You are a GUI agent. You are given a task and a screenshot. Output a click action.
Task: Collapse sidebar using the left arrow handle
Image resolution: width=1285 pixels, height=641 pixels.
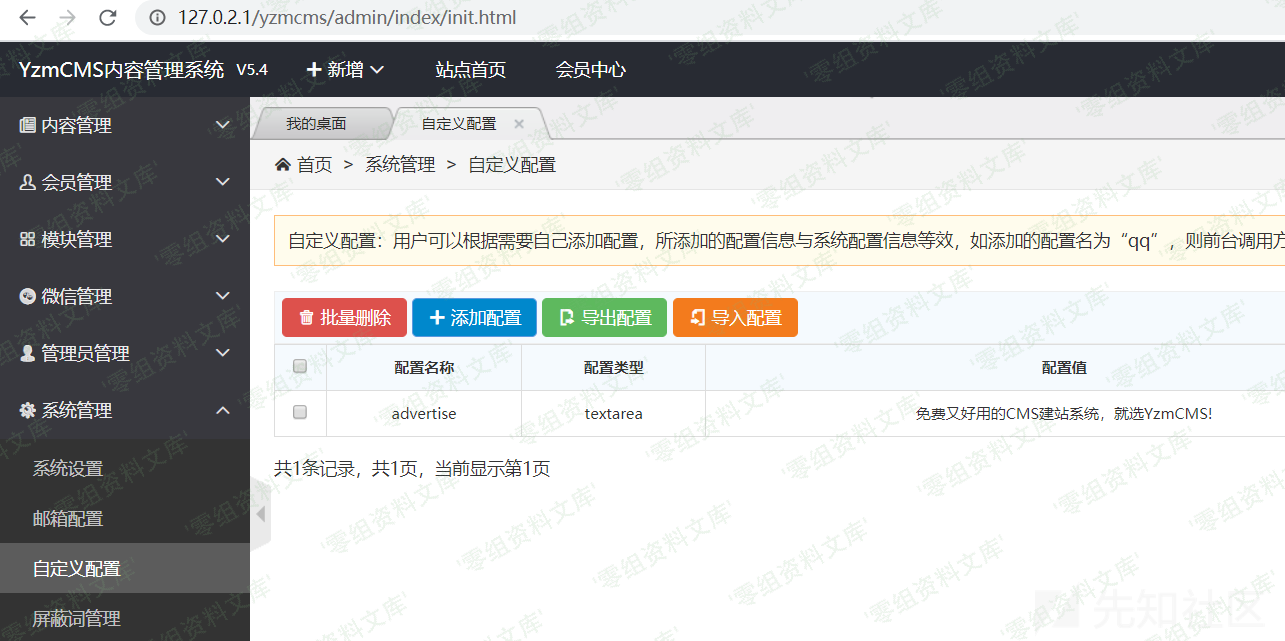[261, 514]
